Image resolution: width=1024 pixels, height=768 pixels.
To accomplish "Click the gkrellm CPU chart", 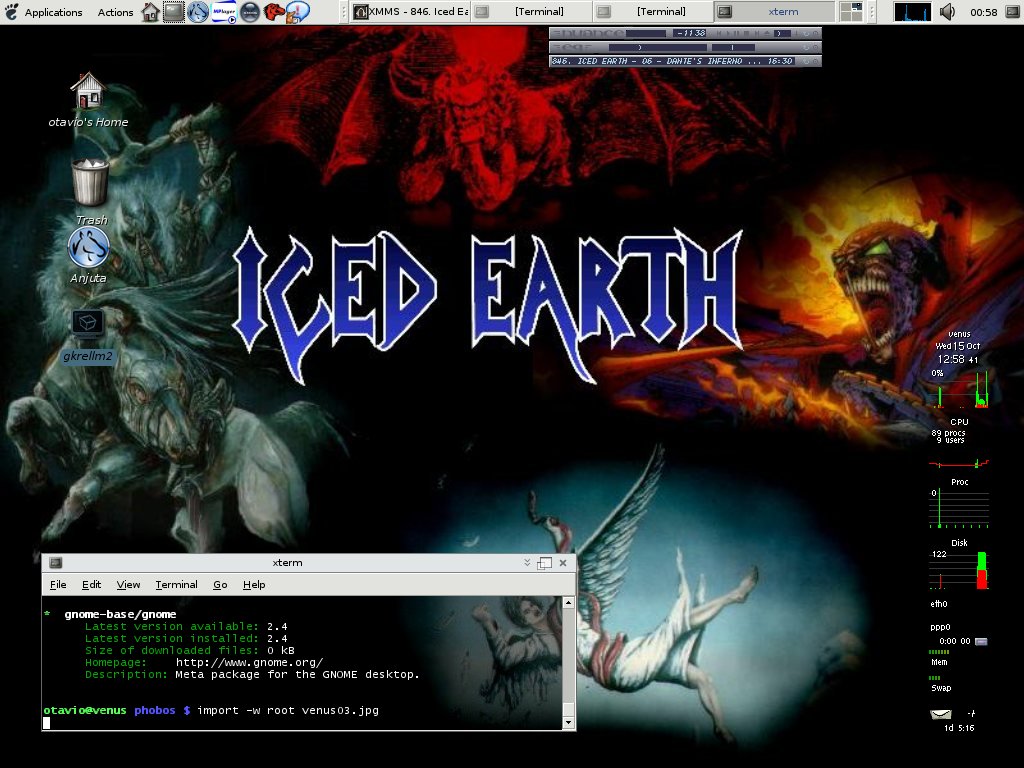I will click(x=959, y=388).
